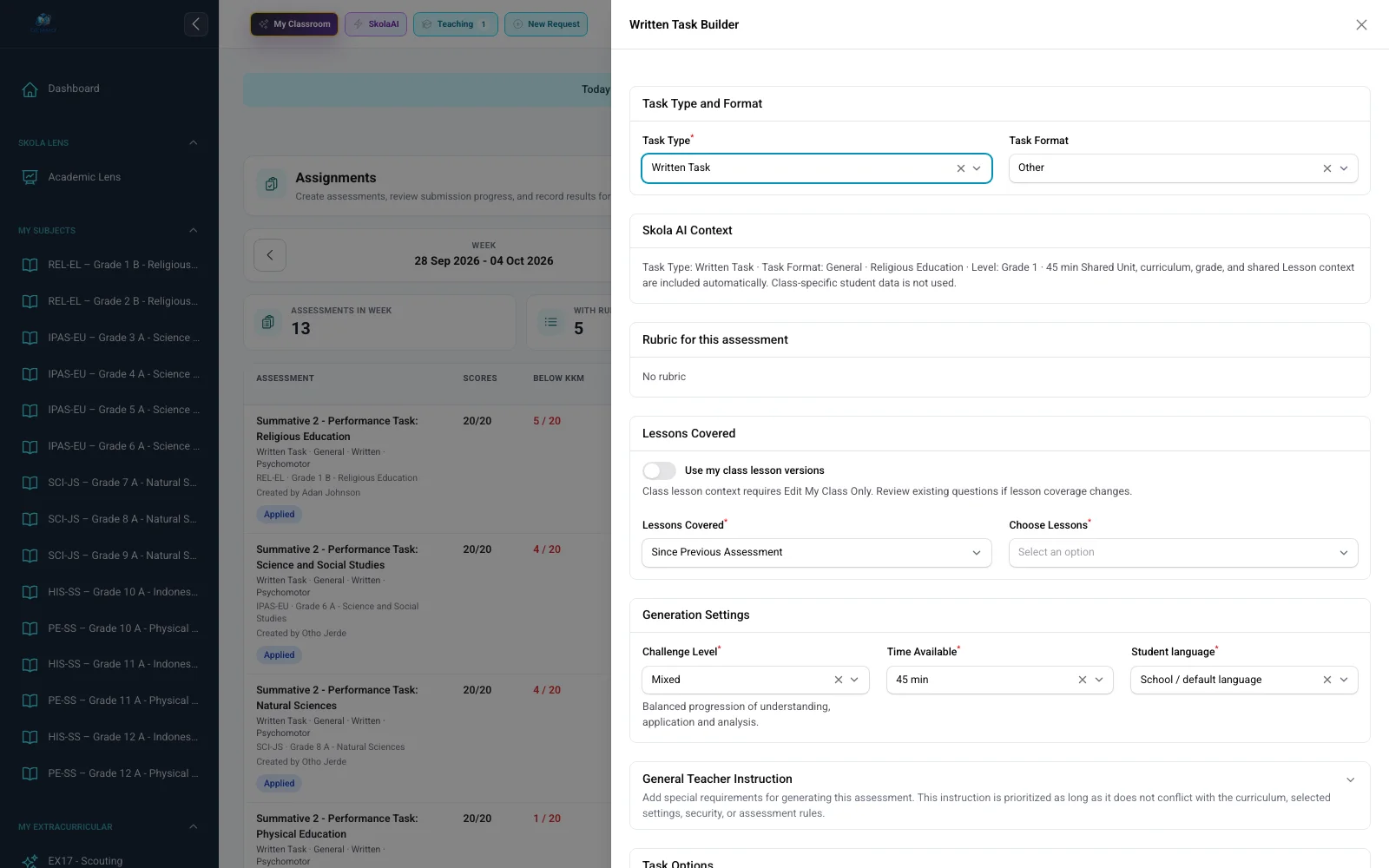Click book icon for REL-EL Grade 1 B
Screen dimensions: 1389x868
[x=30, y=265]
